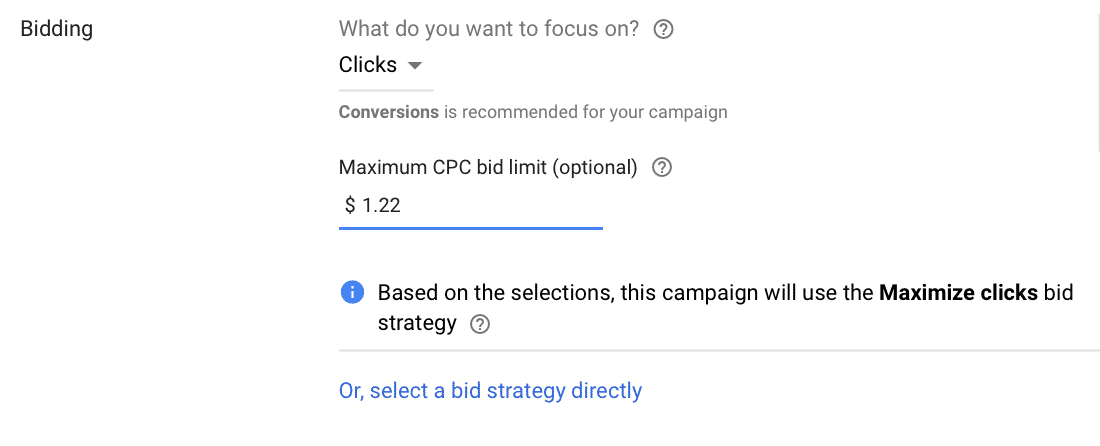This screenshot has width=1100, height=446.
Task: Click 'Or, select a bid strategy directly'
Action: tap(490, 390)
